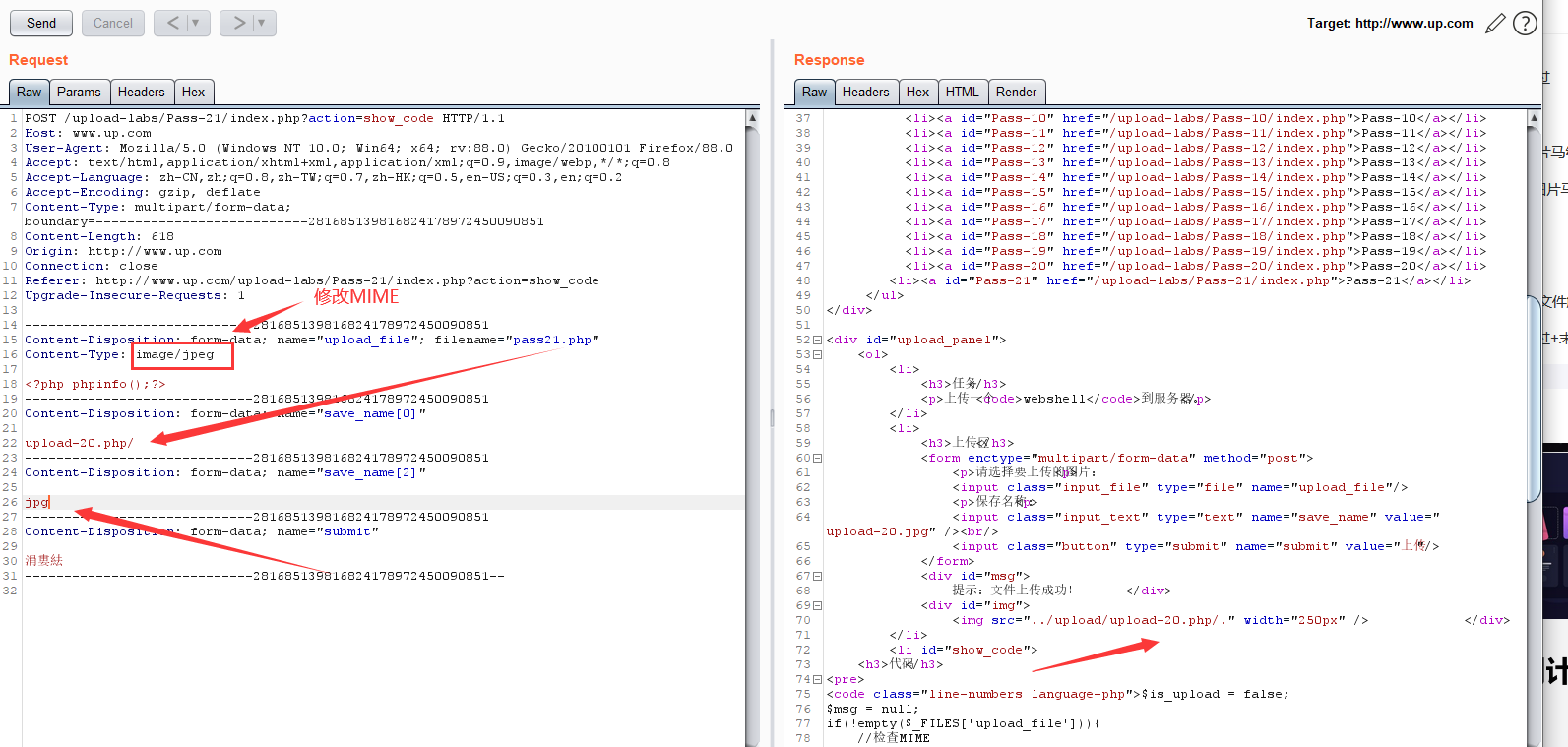Open the Response Headers tab

(x=866, y=92)
